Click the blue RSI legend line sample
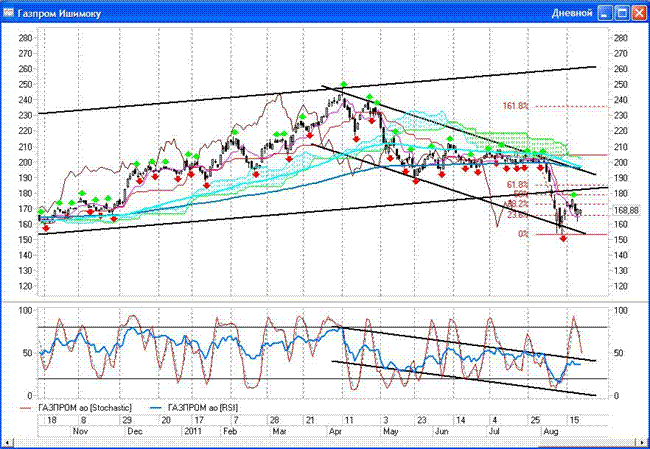 [x=155, y=408]
